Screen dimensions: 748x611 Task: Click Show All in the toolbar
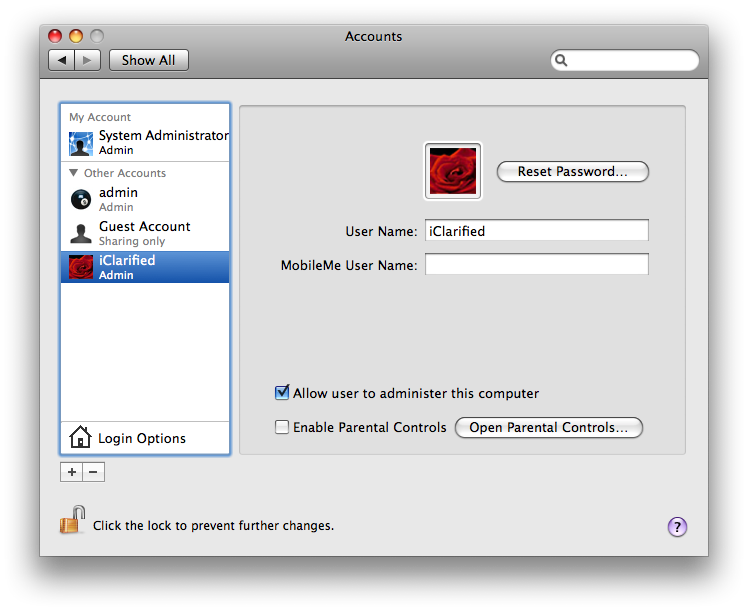pyautogui.click(x=148, y=60)
